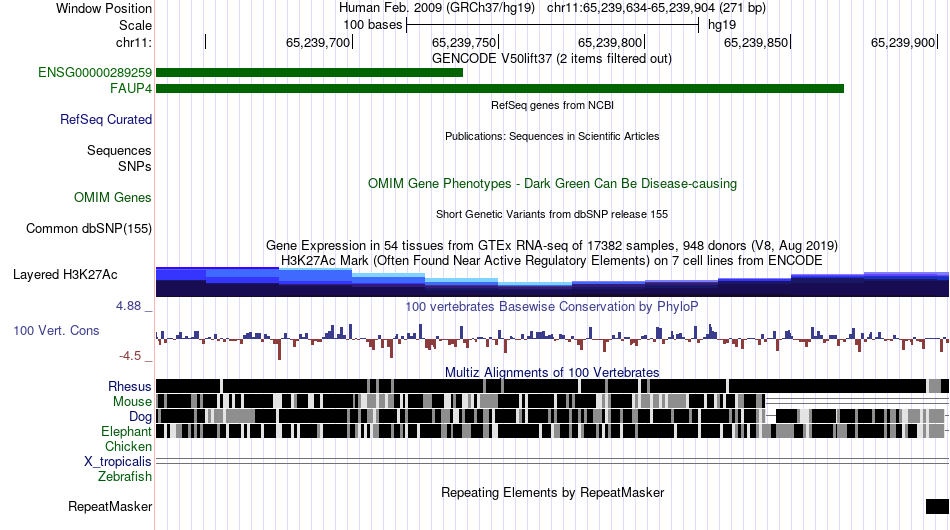
Task: Click Repeating Elements by RepeatMasker title
Action: 552,492
